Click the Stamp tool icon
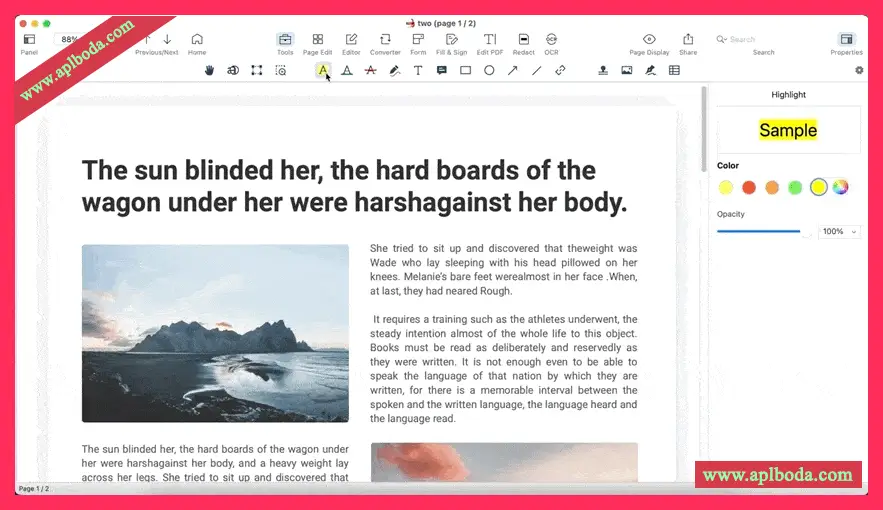 click(x=603, y=70)
